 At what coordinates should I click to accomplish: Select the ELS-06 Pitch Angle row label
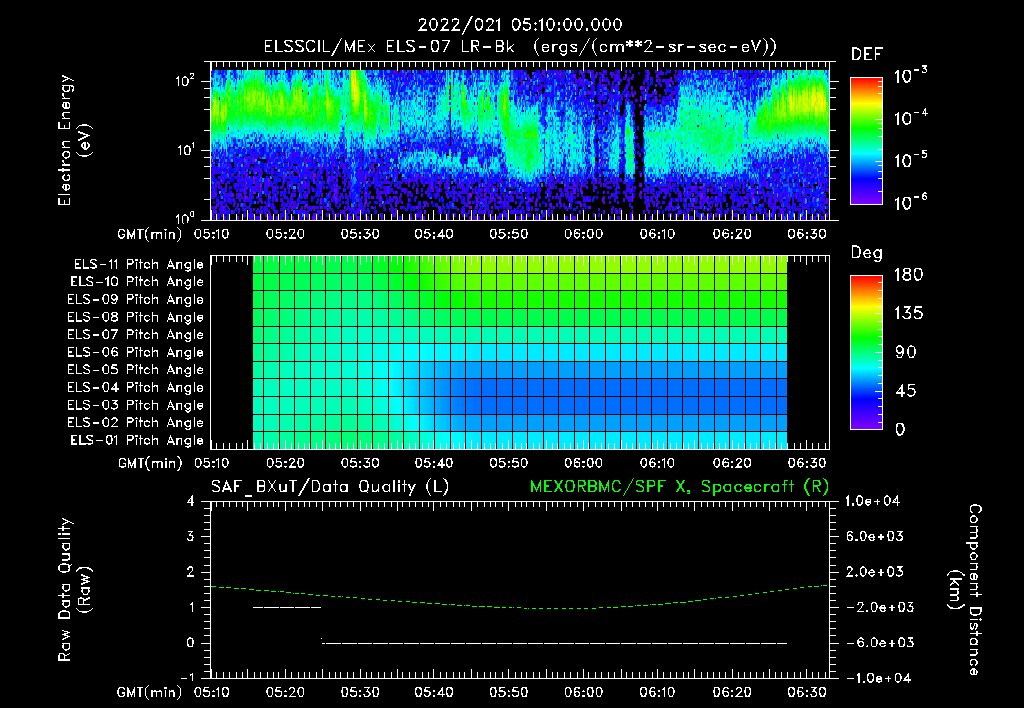point(136,352)
